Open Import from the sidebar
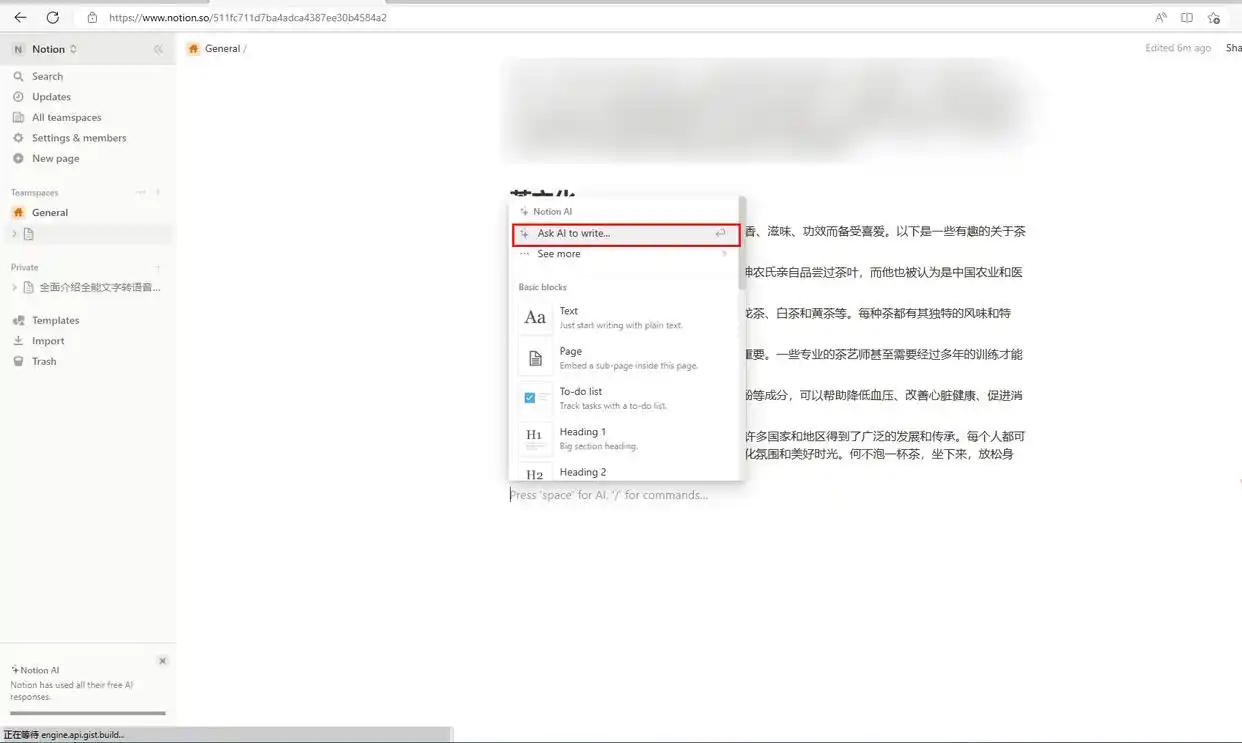Screen dimensions: 1242x743 pos(48,341)
